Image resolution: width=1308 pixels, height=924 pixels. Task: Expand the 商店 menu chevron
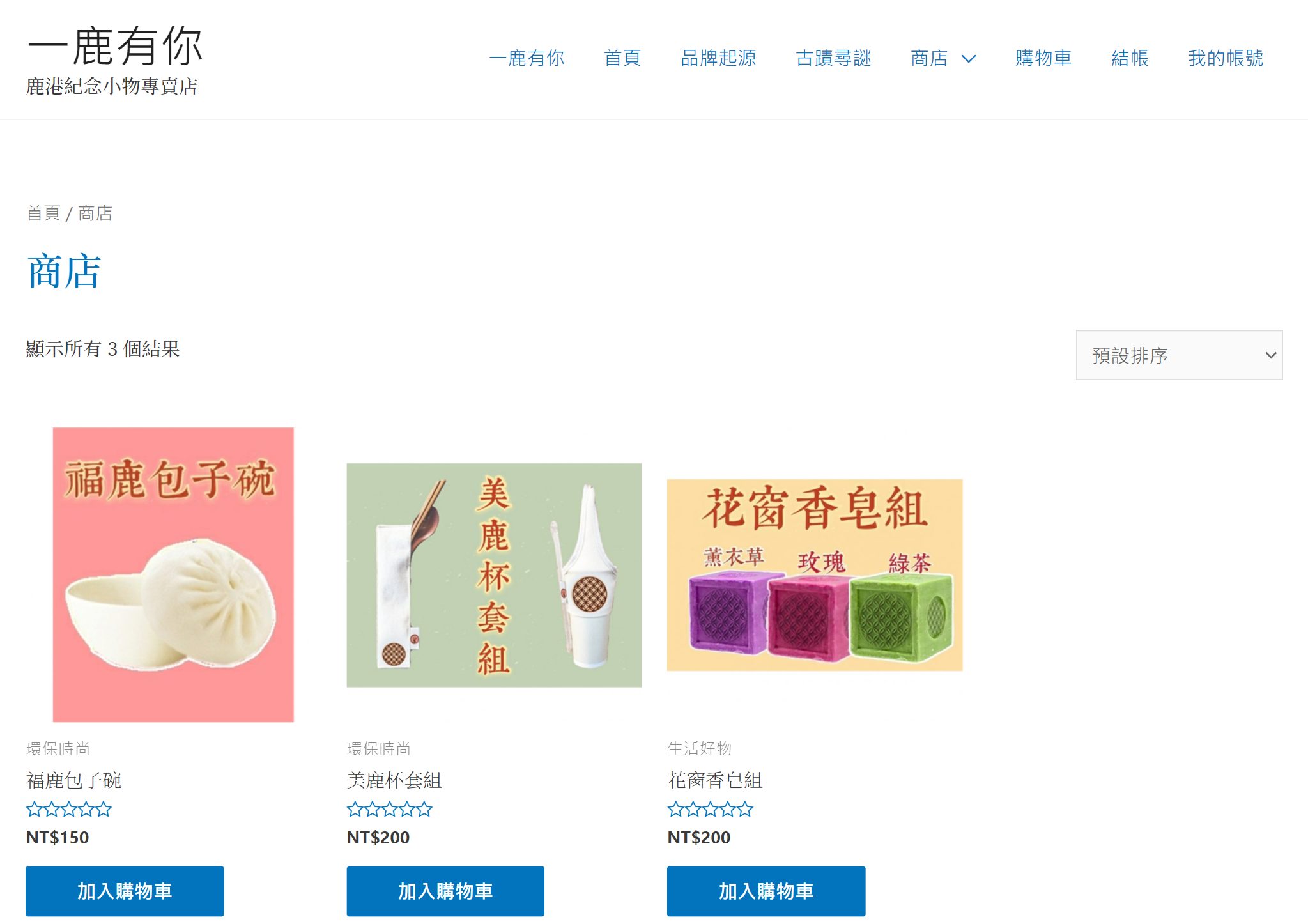click(969, 59)
